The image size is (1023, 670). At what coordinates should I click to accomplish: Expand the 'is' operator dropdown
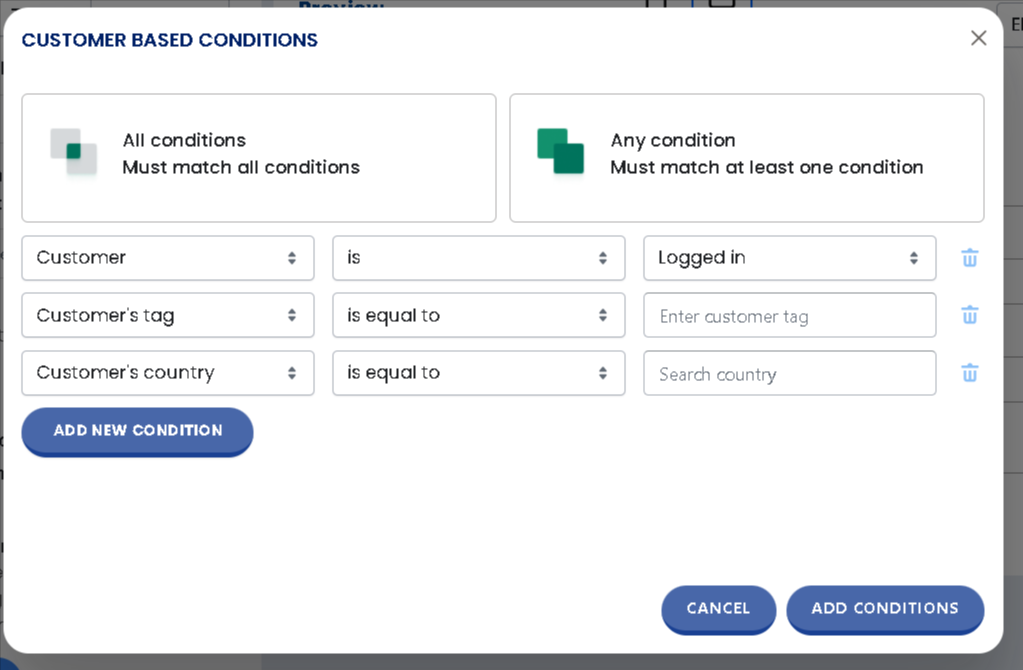478,258
